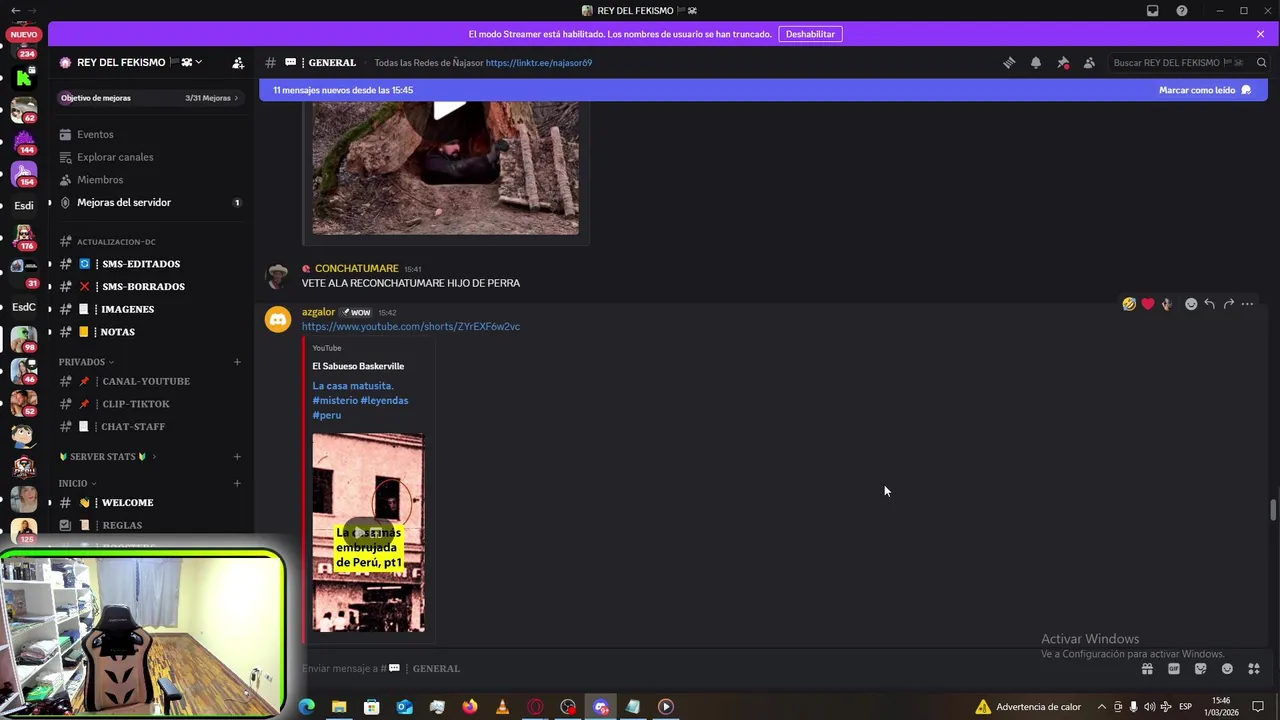Reply to azgalor's message with reply arrow
Image resolution: width=1280 pixels, height=720 pixels.
1210,304
